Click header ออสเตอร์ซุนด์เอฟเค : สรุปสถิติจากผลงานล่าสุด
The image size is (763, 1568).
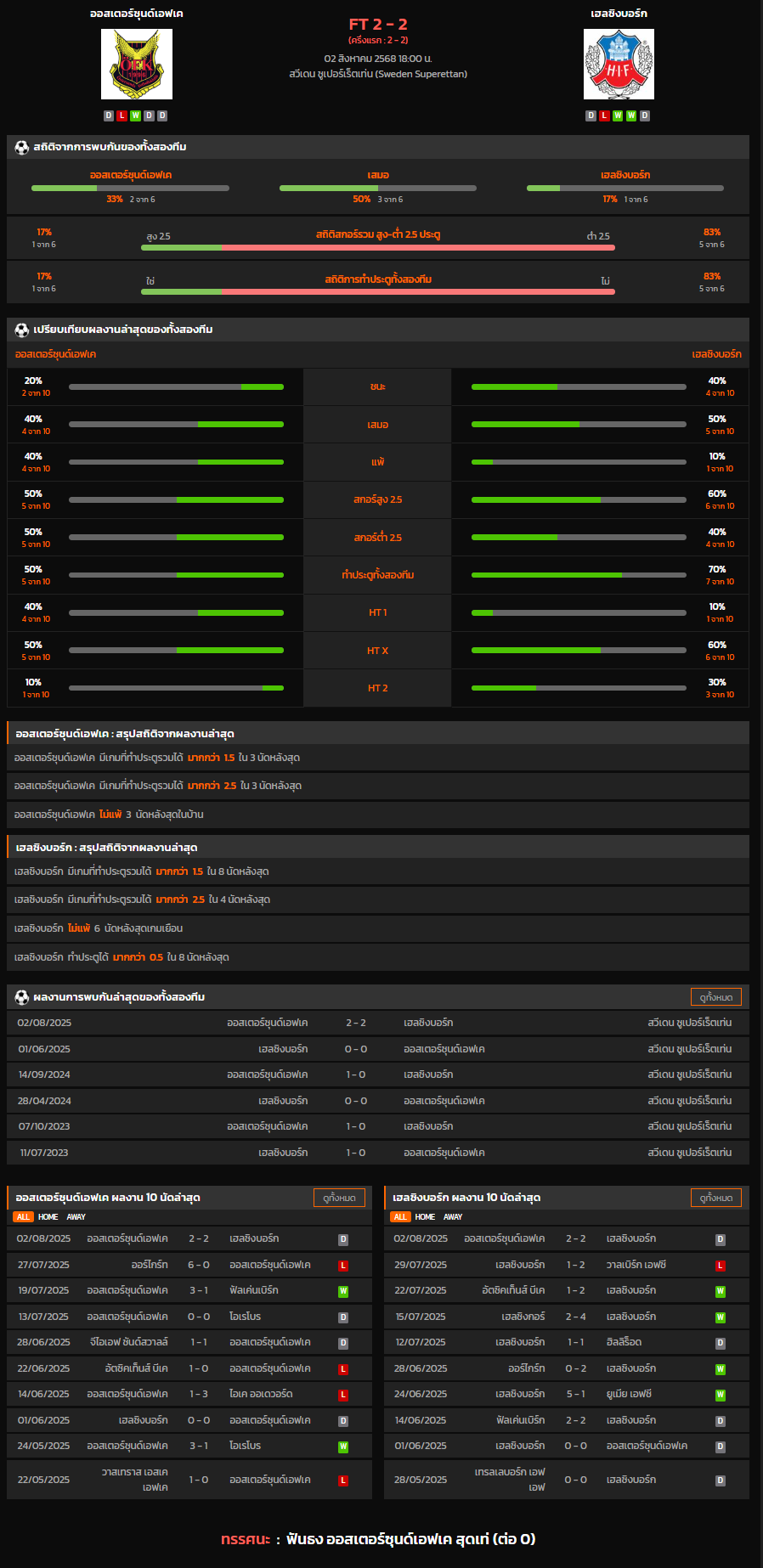(x=378, y=733)
